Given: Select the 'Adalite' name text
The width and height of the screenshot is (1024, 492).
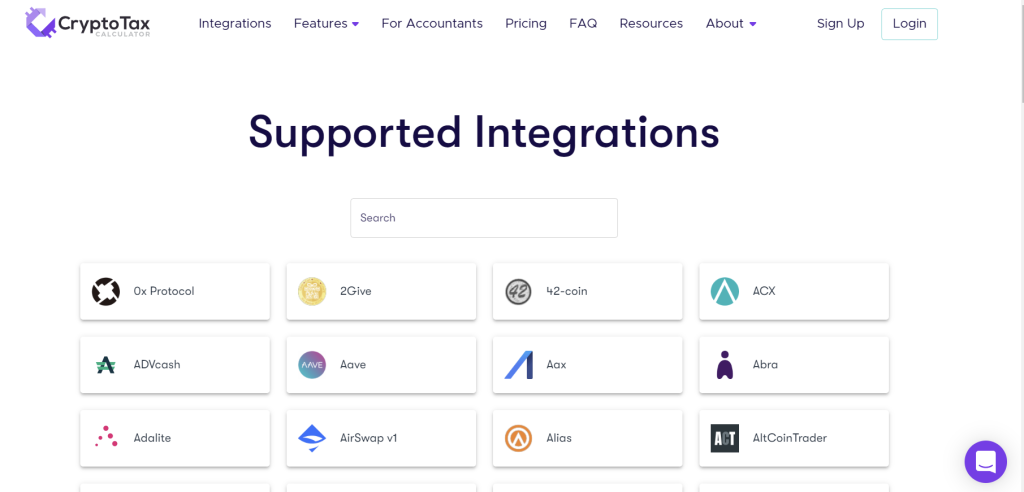Looking at the screenshot, I should (x=152, y=438).
